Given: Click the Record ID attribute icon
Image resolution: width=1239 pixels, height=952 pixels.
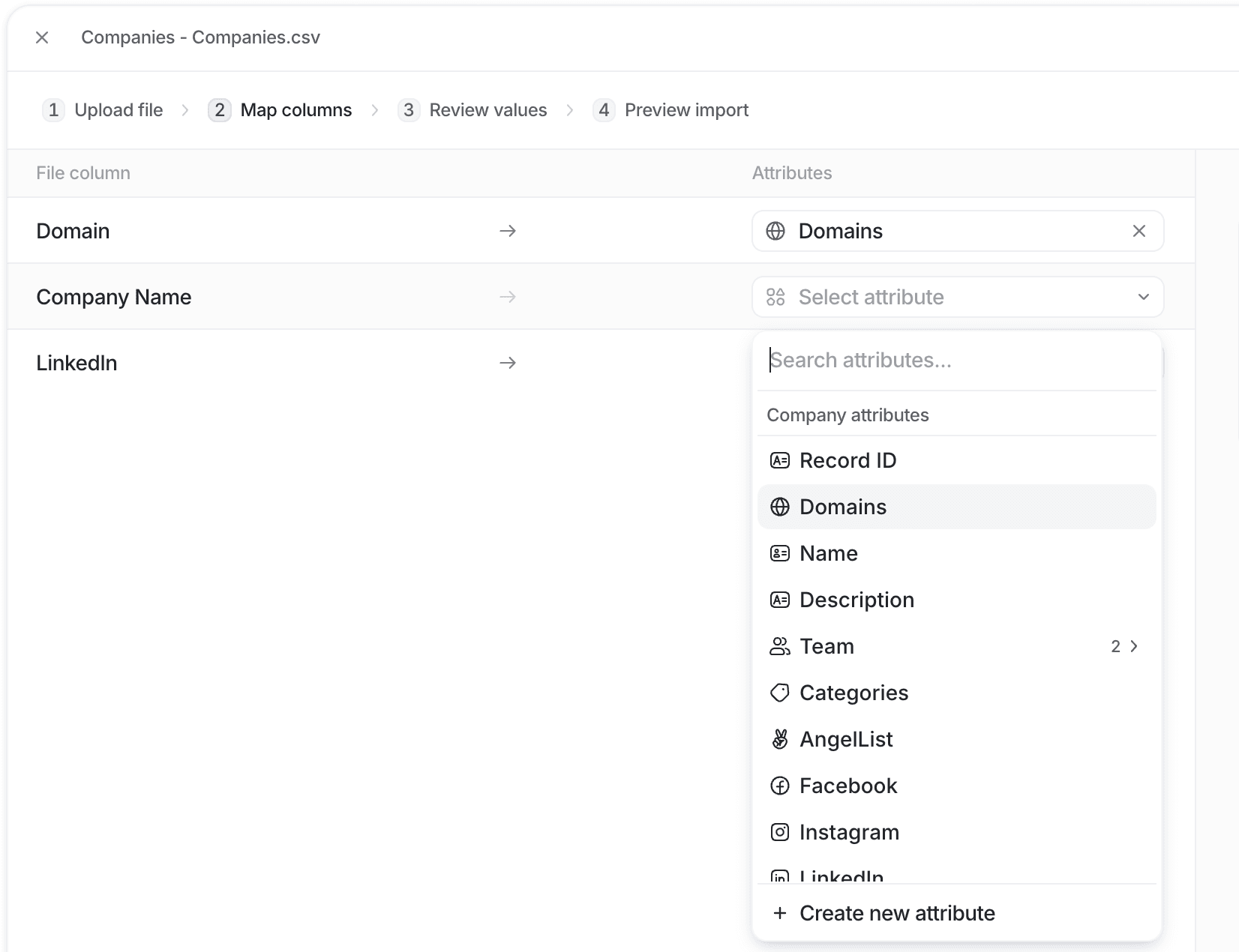Looking at the screenshot, I should (x=780, y=460).
